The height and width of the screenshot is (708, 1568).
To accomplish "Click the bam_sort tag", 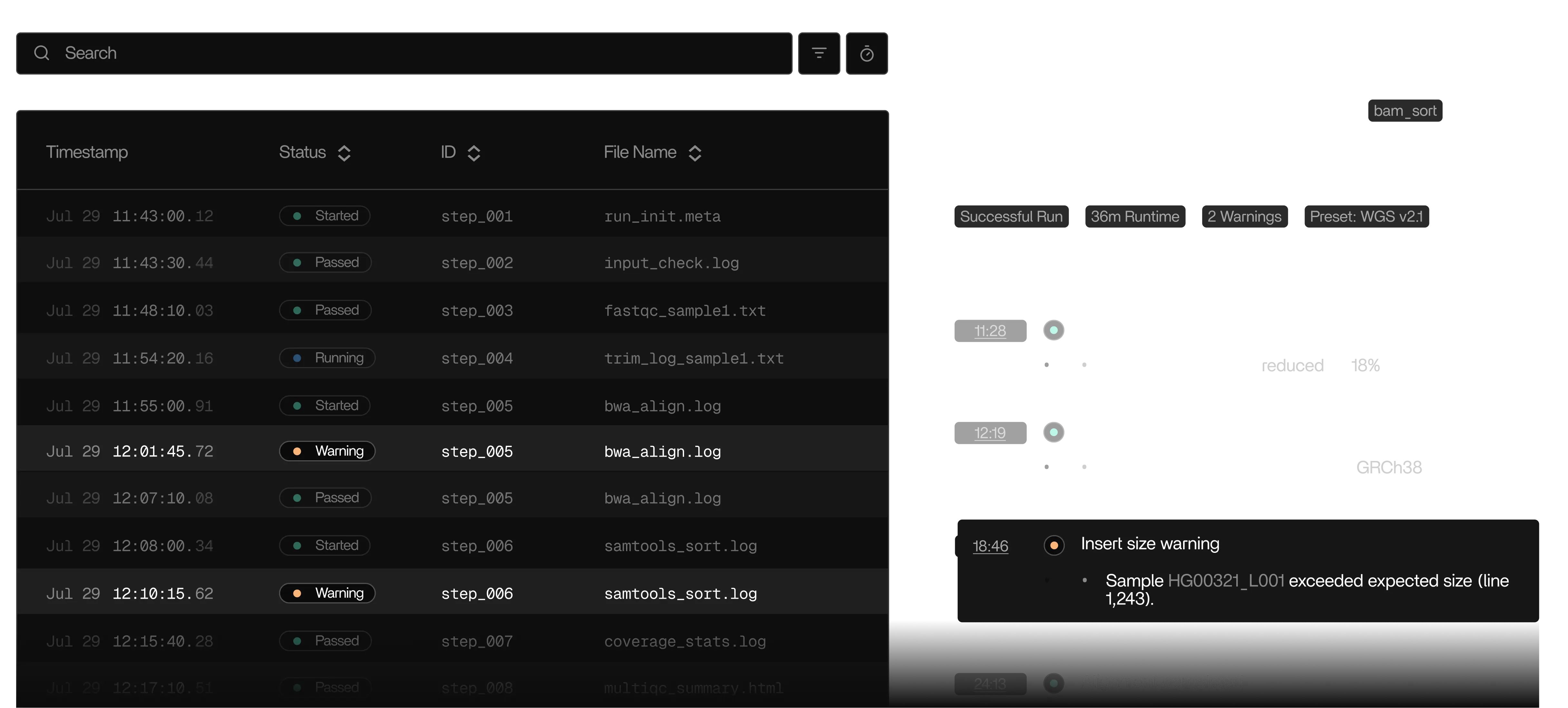I will pyautogui.click(x=1405, y=111).
